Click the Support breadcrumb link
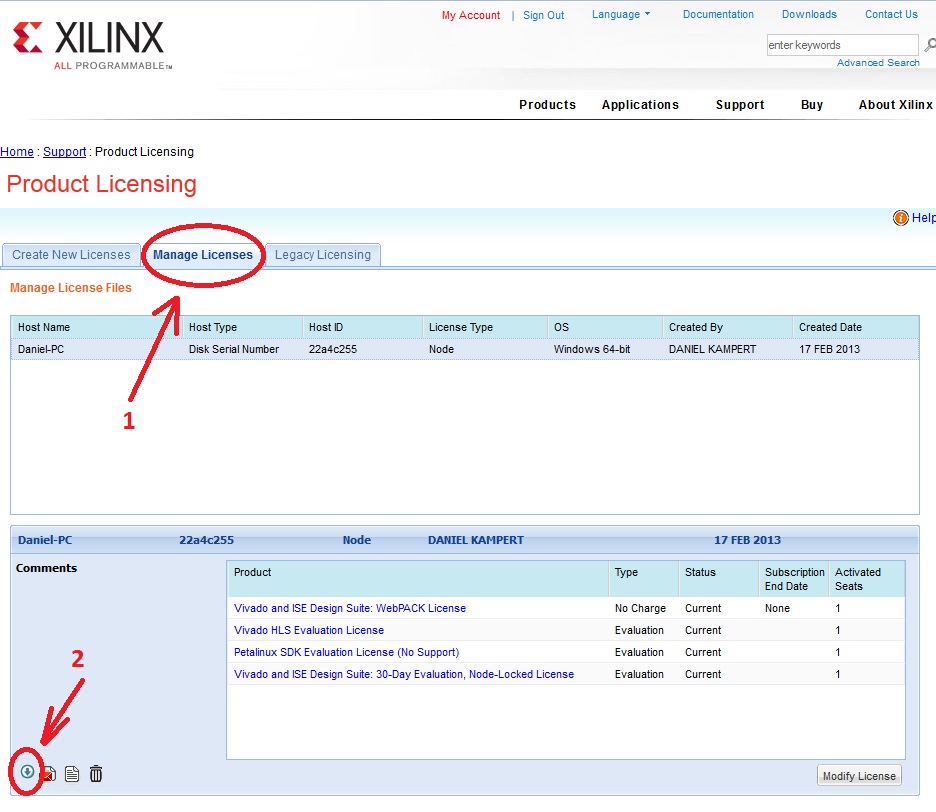Image resolution: width=936 pixels, height=812 pixels. click(64, 152)
